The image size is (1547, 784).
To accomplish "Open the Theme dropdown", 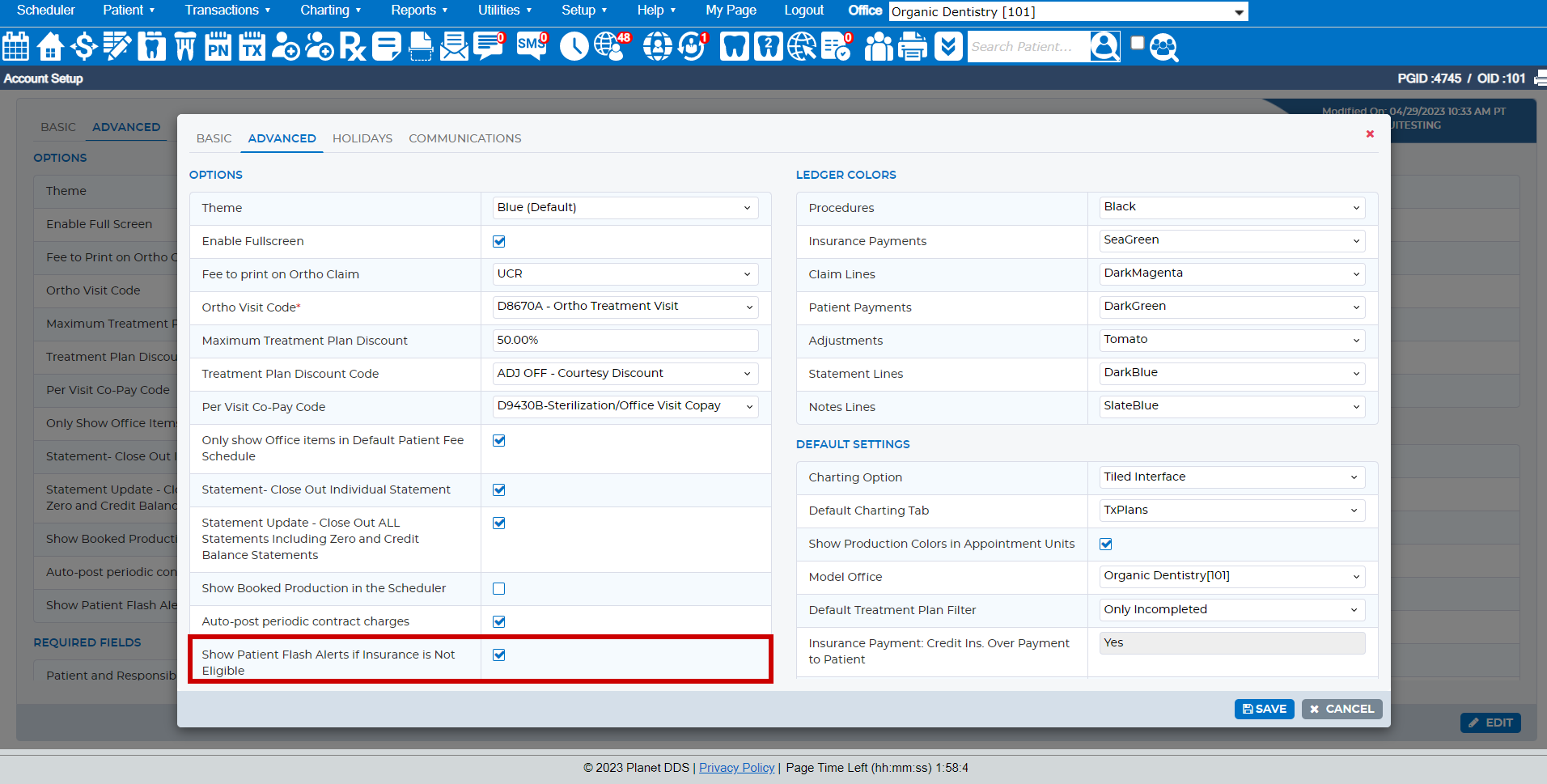I will (x=625, y=208).
